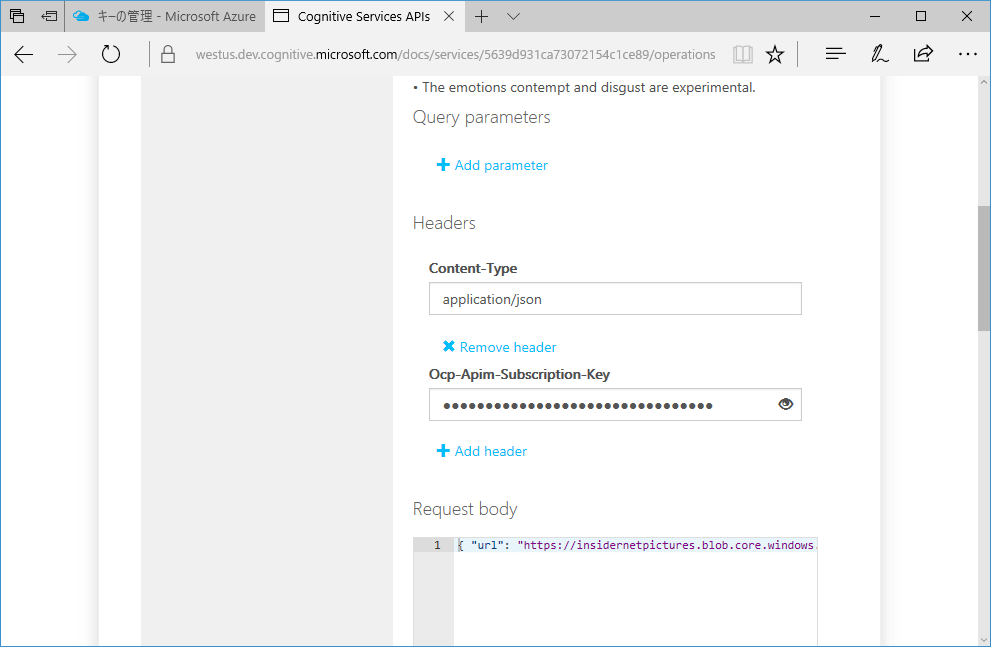Screen dimensions: 991x647
Task: Open the More actions menu
Action: [967, 54]
